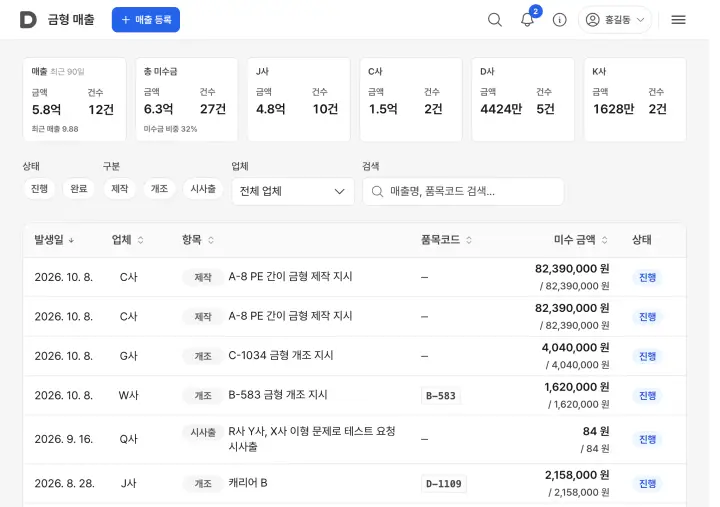Select the J사 summary card
The width and height of the screenshot is (720, 507).
[x=299, y=100]
